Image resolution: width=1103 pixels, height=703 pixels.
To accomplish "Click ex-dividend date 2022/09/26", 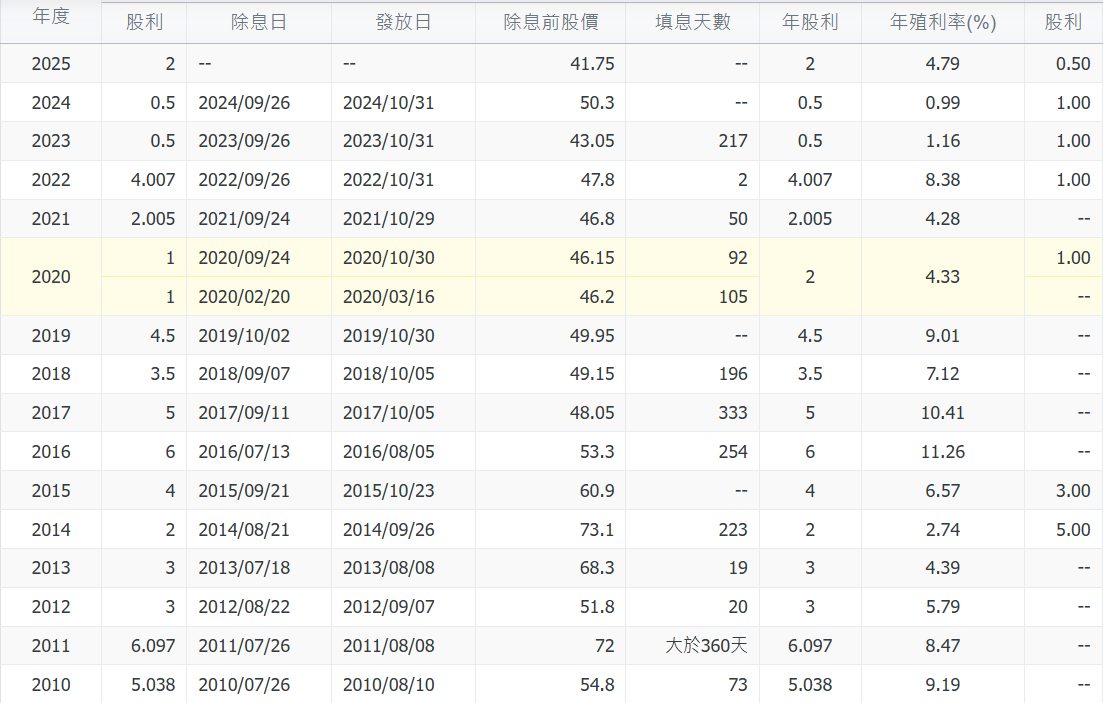I will tap(244, 180).
